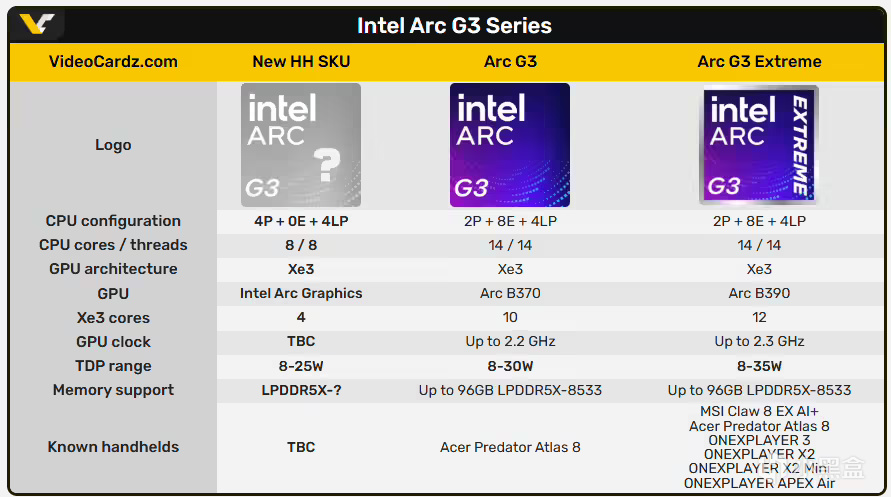
Task: Select the gray Intel Arc G3 question-mark badge
Action: [301, 145]
